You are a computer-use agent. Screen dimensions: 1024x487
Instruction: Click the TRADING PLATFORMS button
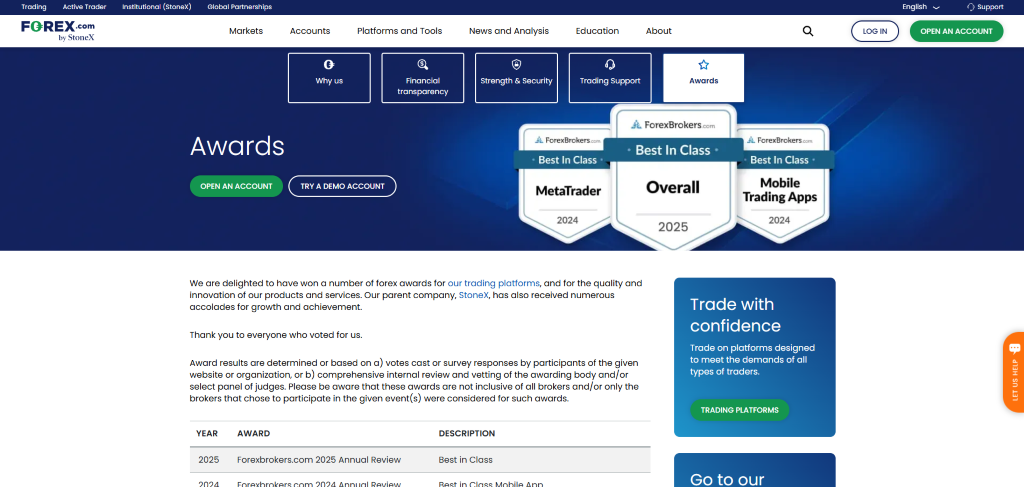click(739, 410)
